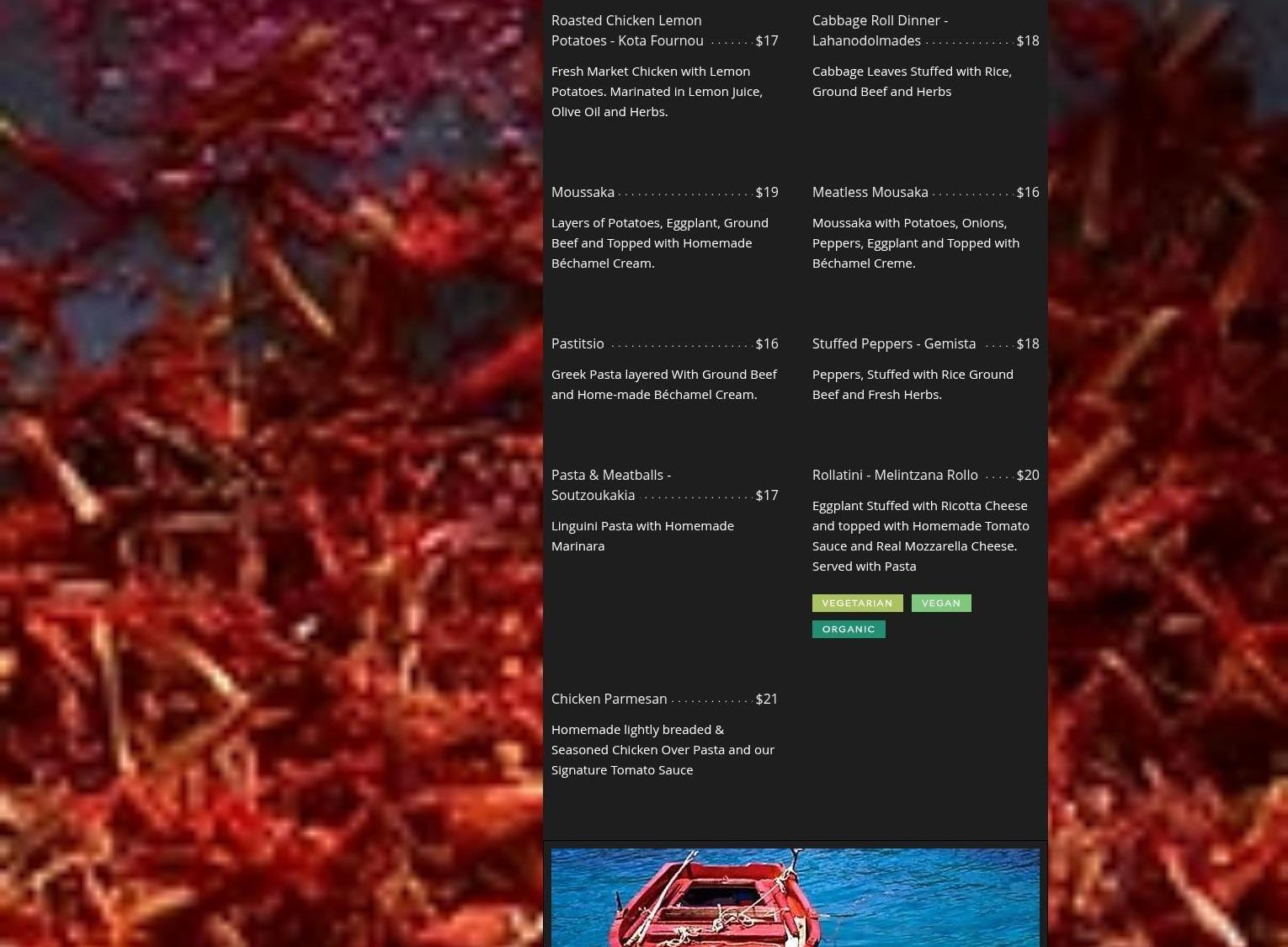Select the Organic tag badge

coord(848,629)
